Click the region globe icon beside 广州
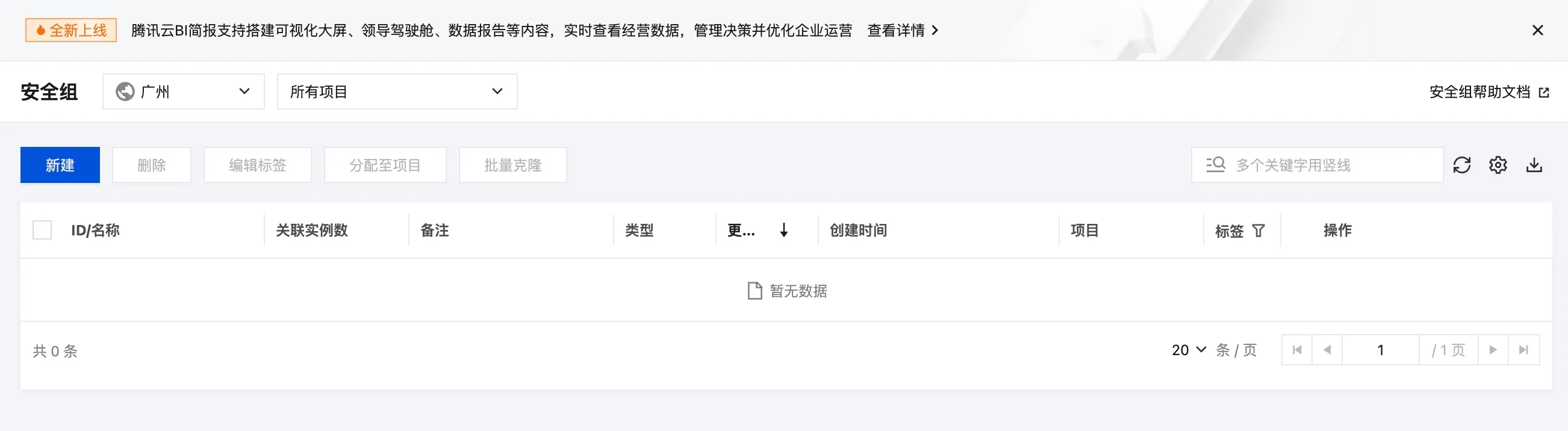This screenshot has width=1568, height=431. tap(125, 91)
